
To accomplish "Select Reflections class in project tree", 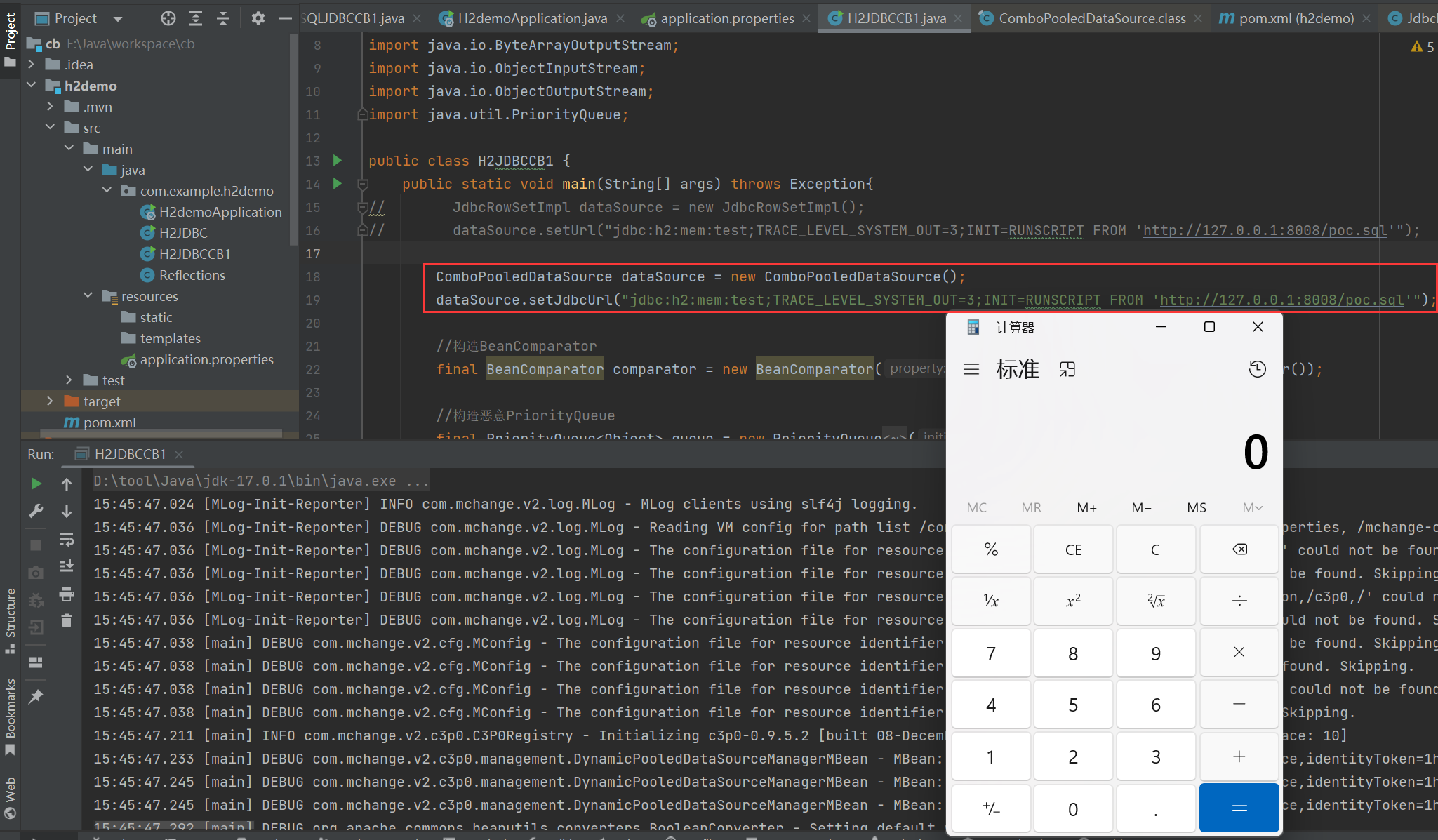I will 192,275.
